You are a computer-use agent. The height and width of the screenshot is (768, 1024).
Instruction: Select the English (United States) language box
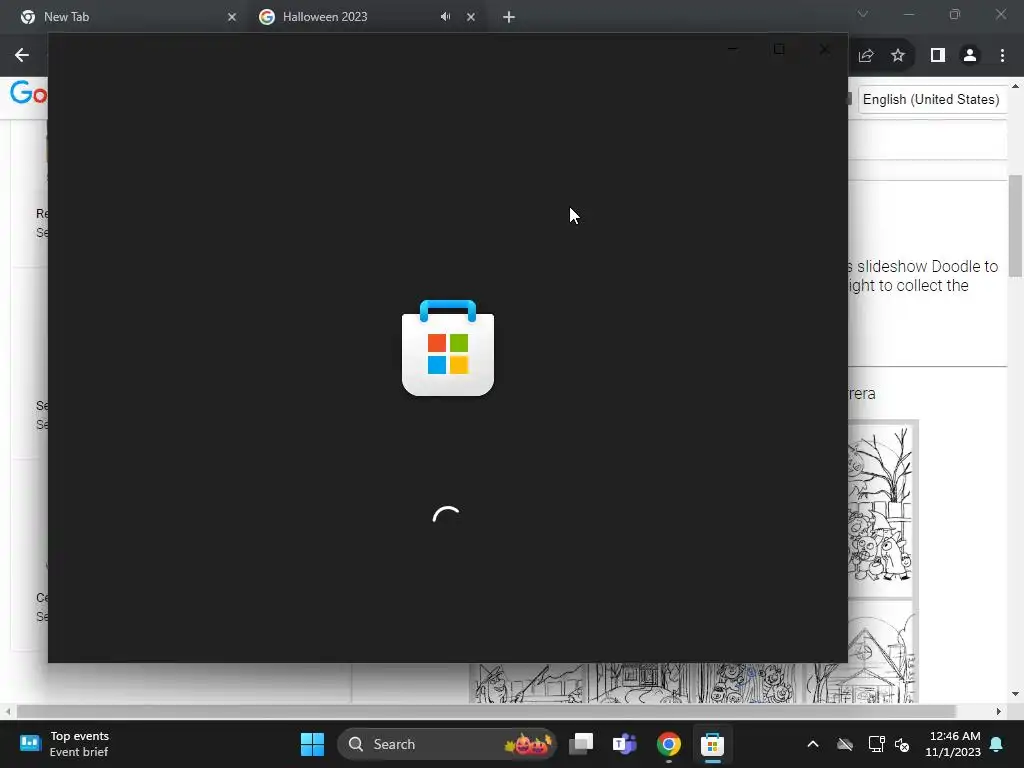click(x=931, y=99)
